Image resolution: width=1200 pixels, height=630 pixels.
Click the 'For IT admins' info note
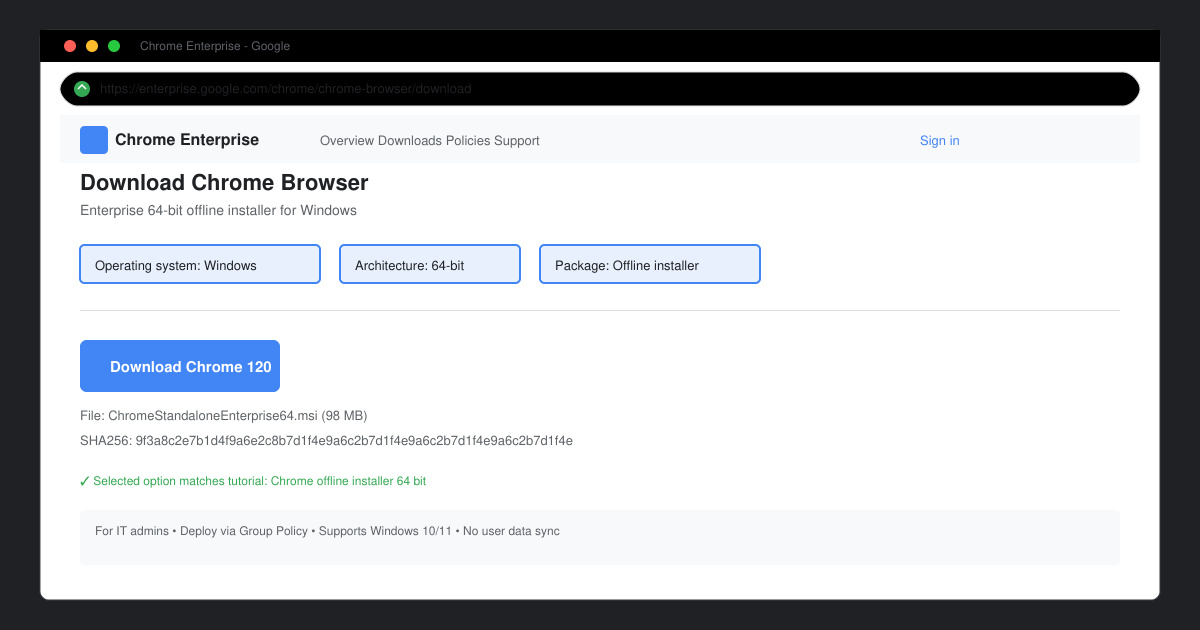[x=600, y=537]
